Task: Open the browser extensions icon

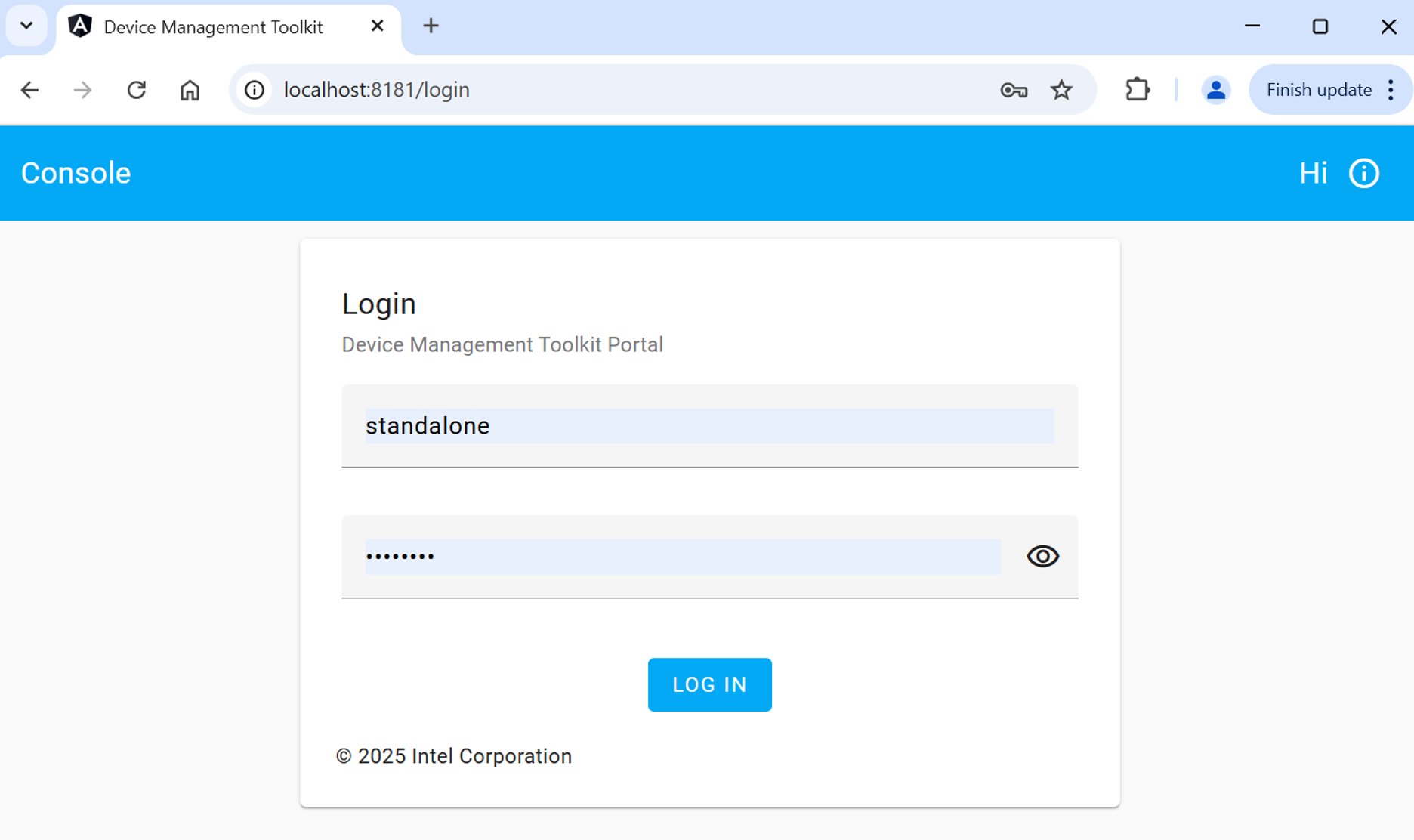Action: tap(1137, 89)
